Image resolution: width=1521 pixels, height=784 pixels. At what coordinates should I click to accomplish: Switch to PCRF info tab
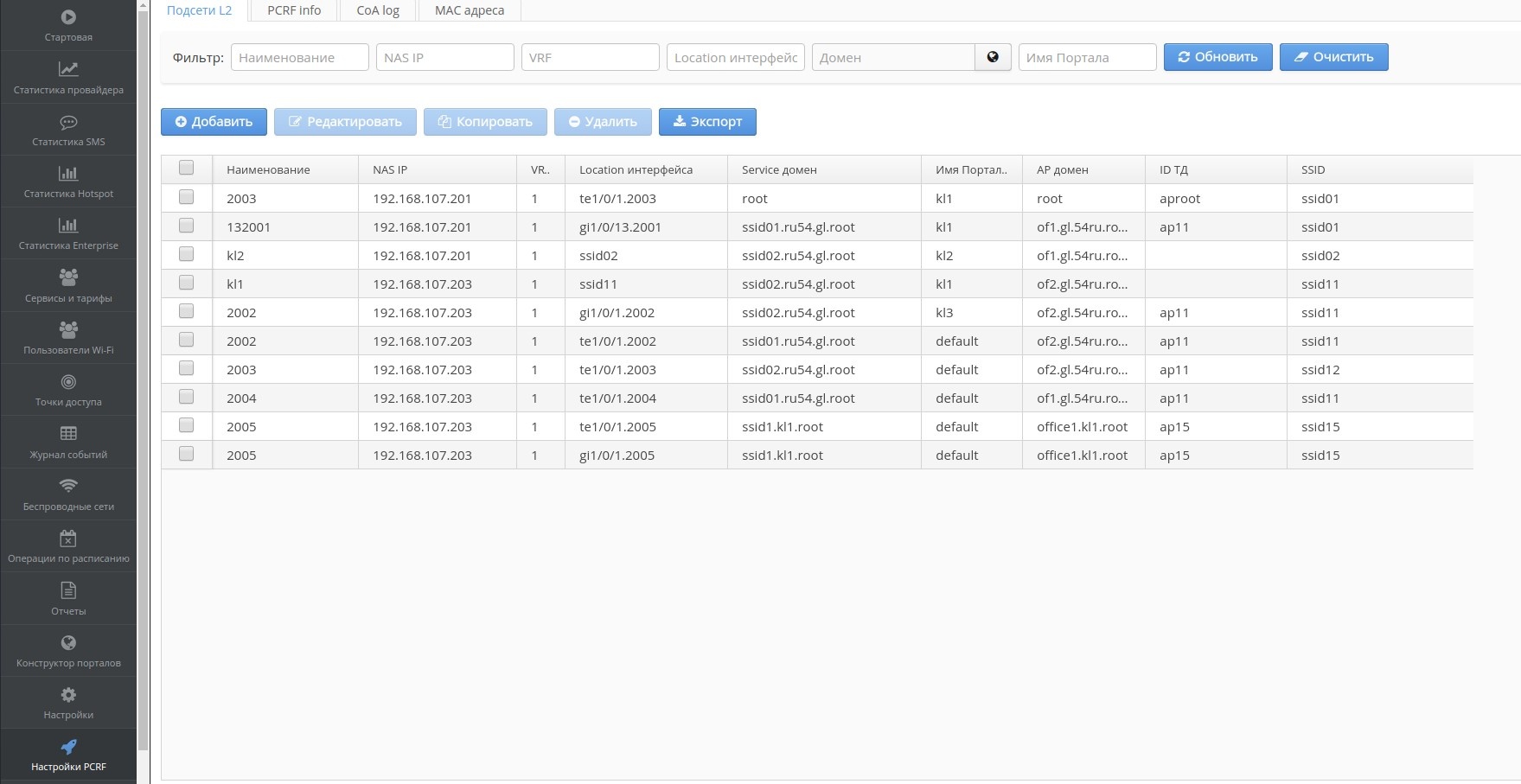pos(294,10)
